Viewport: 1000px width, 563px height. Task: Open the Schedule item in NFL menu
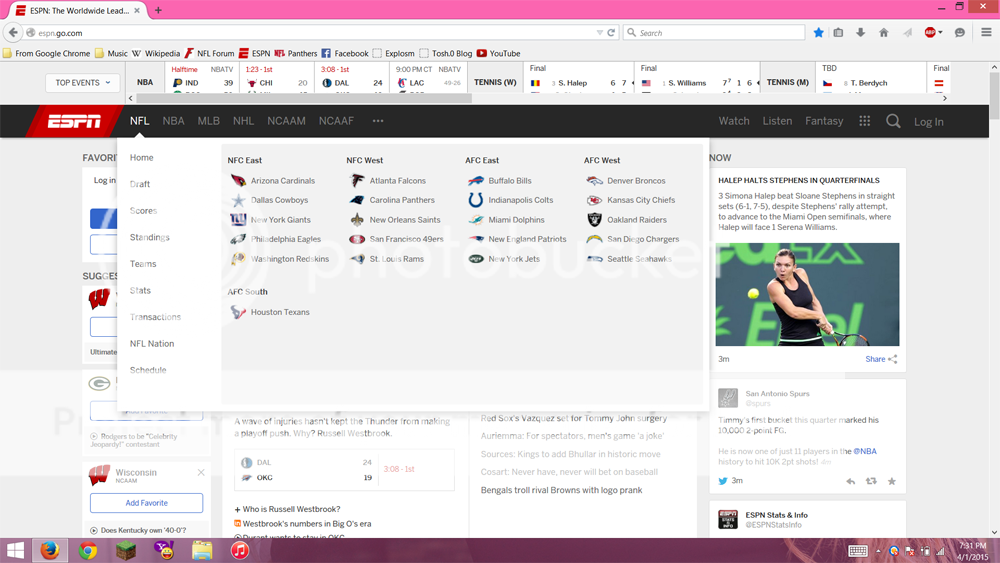point(148,370)
